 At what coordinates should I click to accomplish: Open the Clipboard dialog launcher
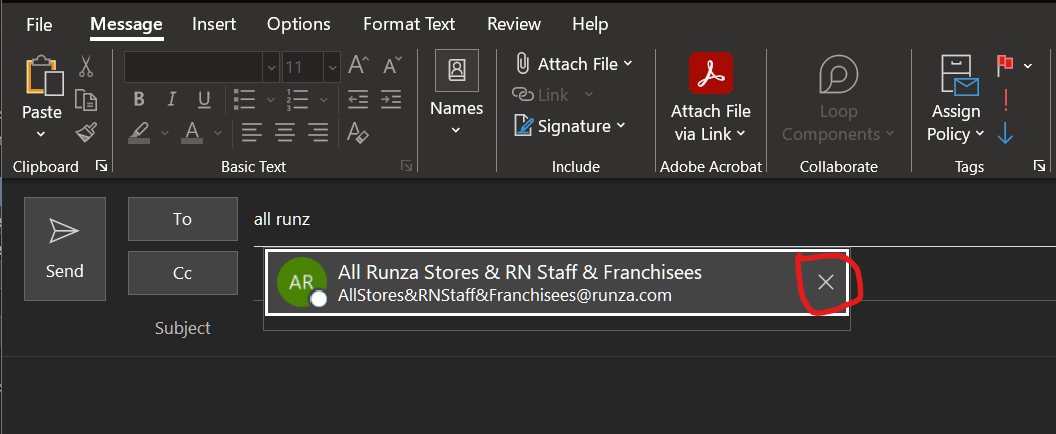102,166
